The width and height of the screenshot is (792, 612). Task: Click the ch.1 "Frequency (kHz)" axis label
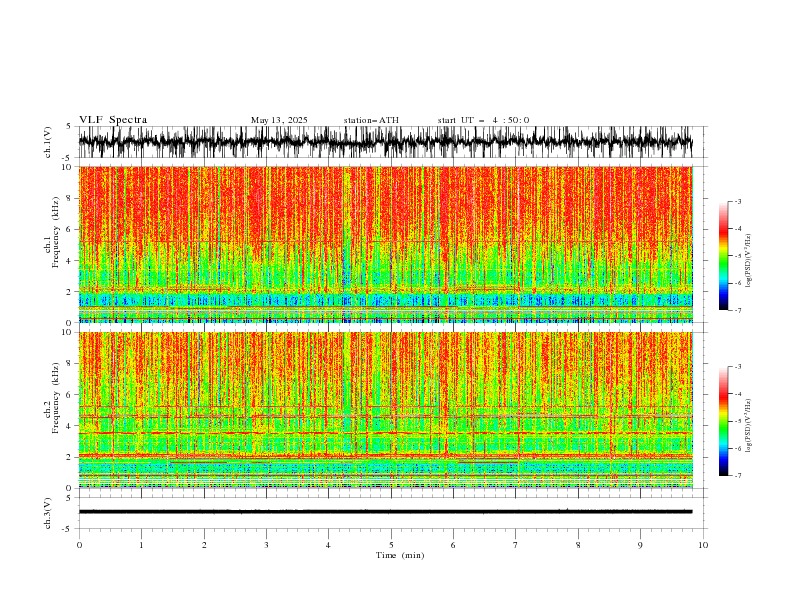pos(56,232)
